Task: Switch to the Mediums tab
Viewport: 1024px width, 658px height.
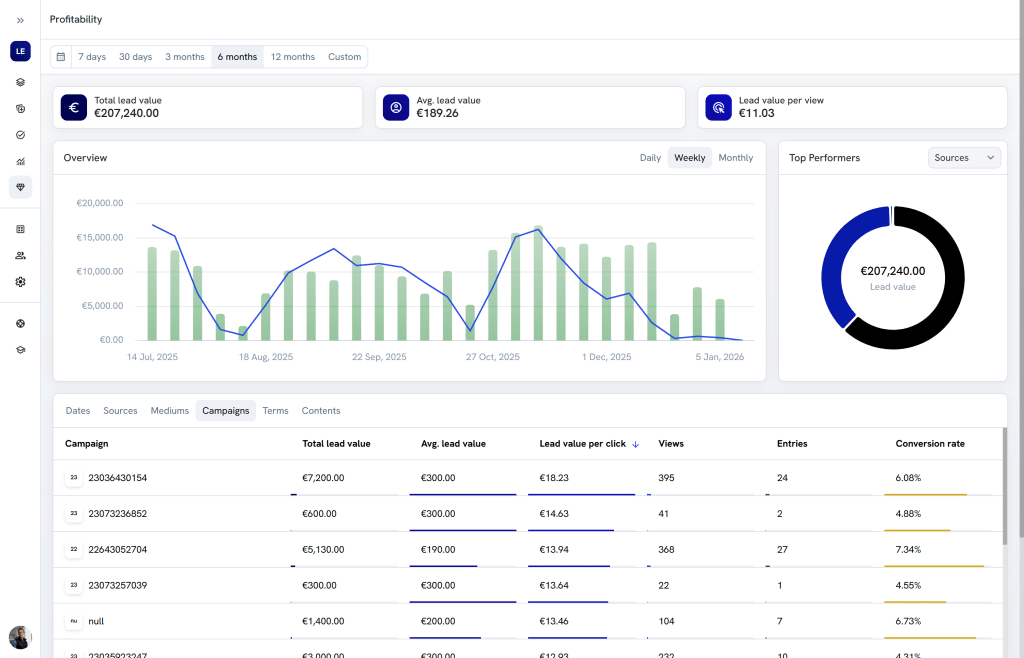Action: [x=170, y=411]
